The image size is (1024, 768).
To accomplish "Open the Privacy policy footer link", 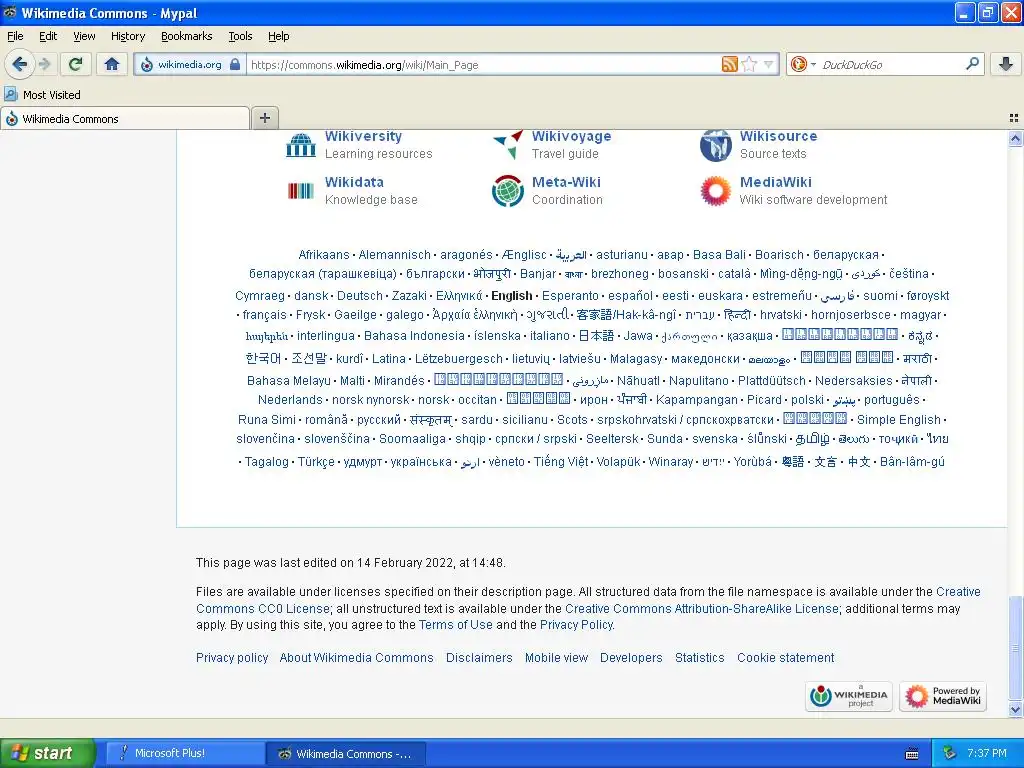I will tap(232, 658).
